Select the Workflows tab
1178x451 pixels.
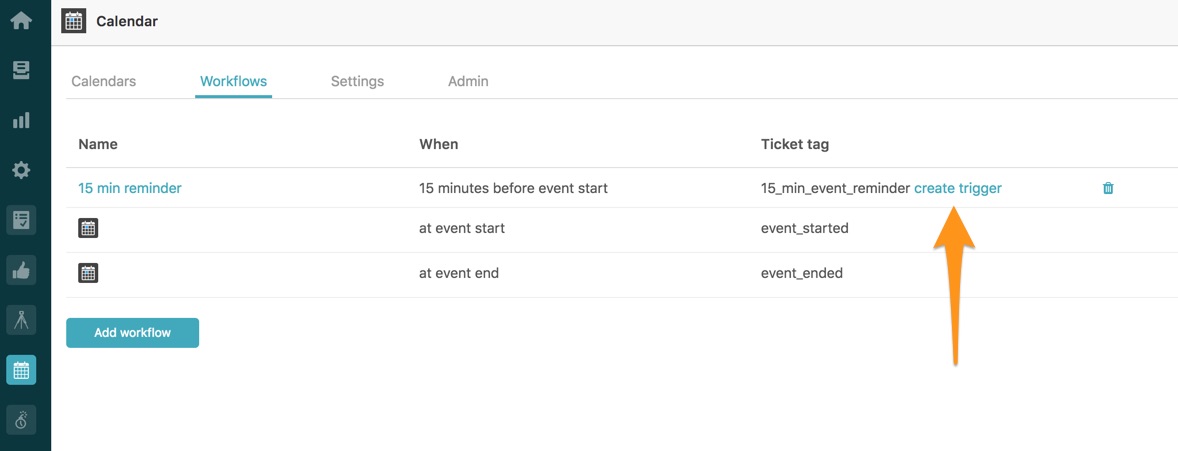pos(234,81)
